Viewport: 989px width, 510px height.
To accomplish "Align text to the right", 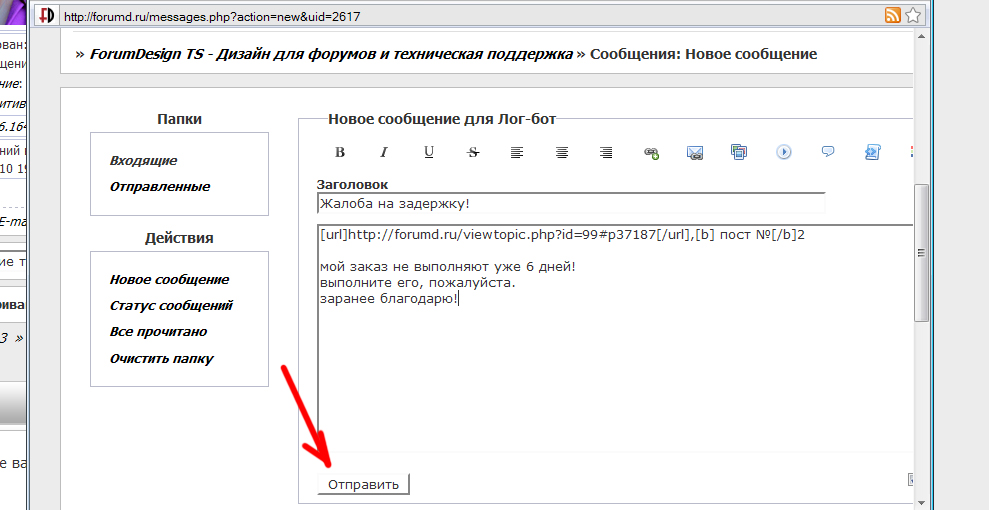I will (606, 153).
